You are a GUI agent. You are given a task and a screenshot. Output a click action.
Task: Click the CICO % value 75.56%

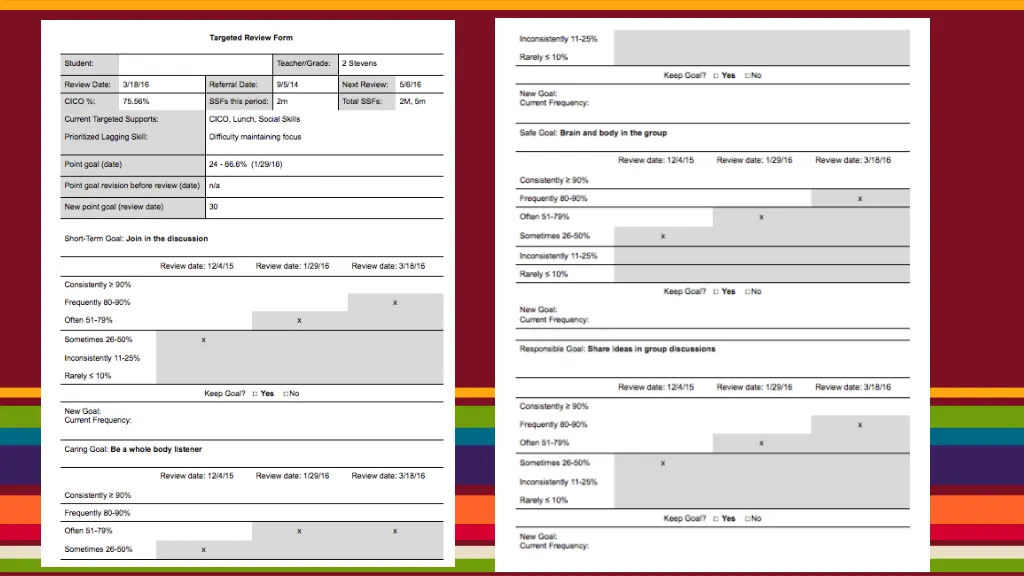point(136,102)
